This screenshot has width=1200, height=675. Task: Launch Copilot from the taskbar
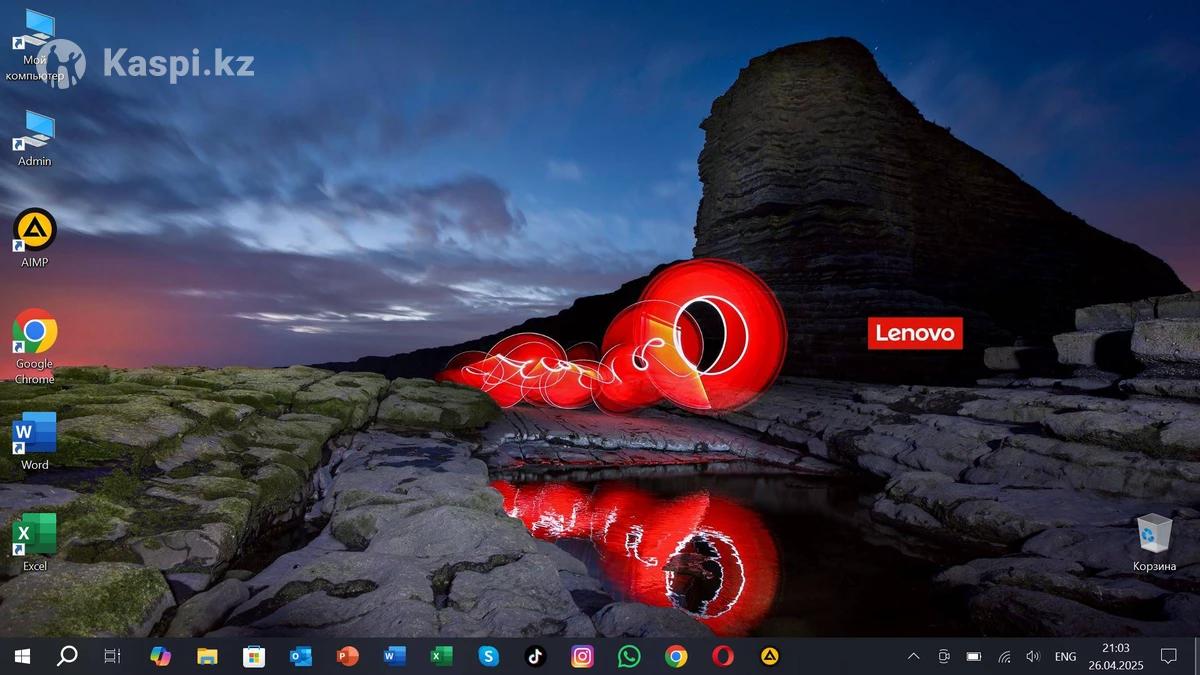tap(160, 656)
